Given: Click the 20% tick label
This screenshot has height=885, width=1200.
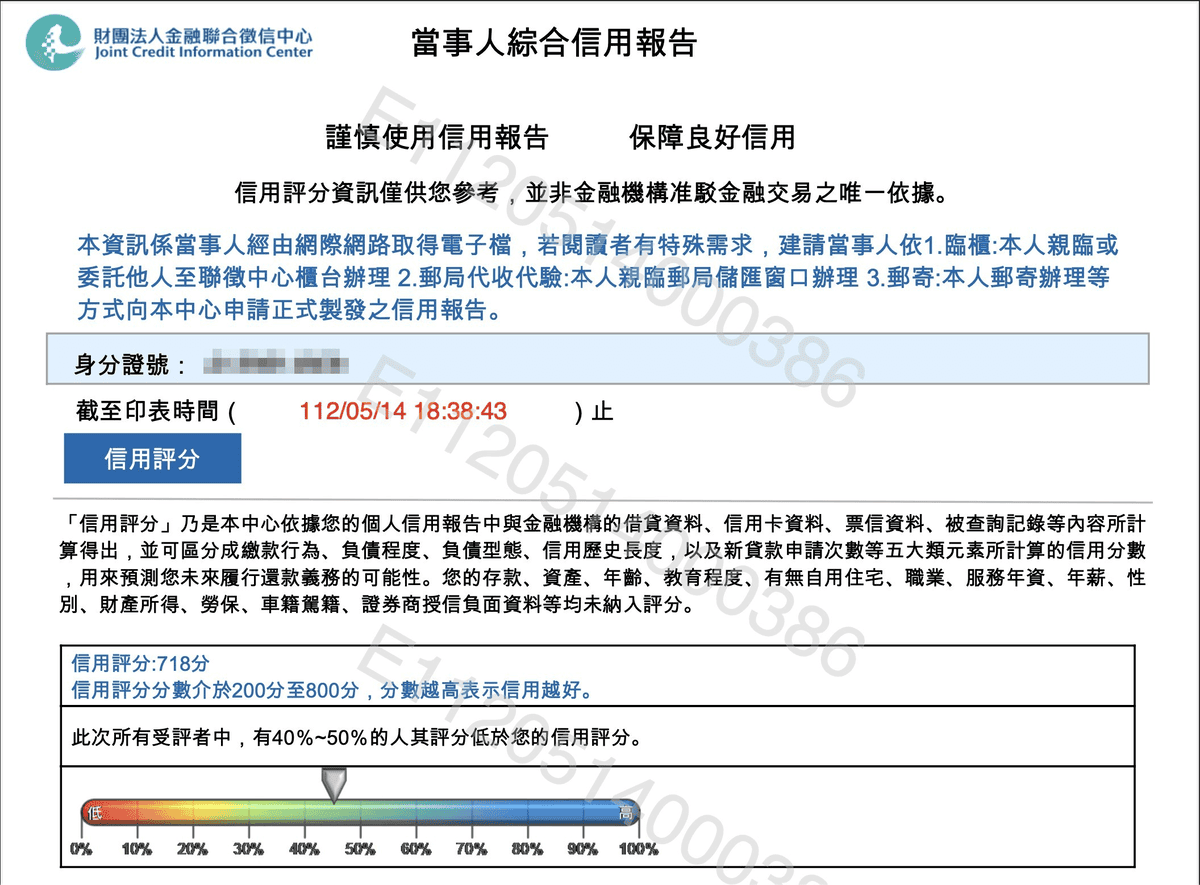Looking at the screenshot, I should 193,849.
